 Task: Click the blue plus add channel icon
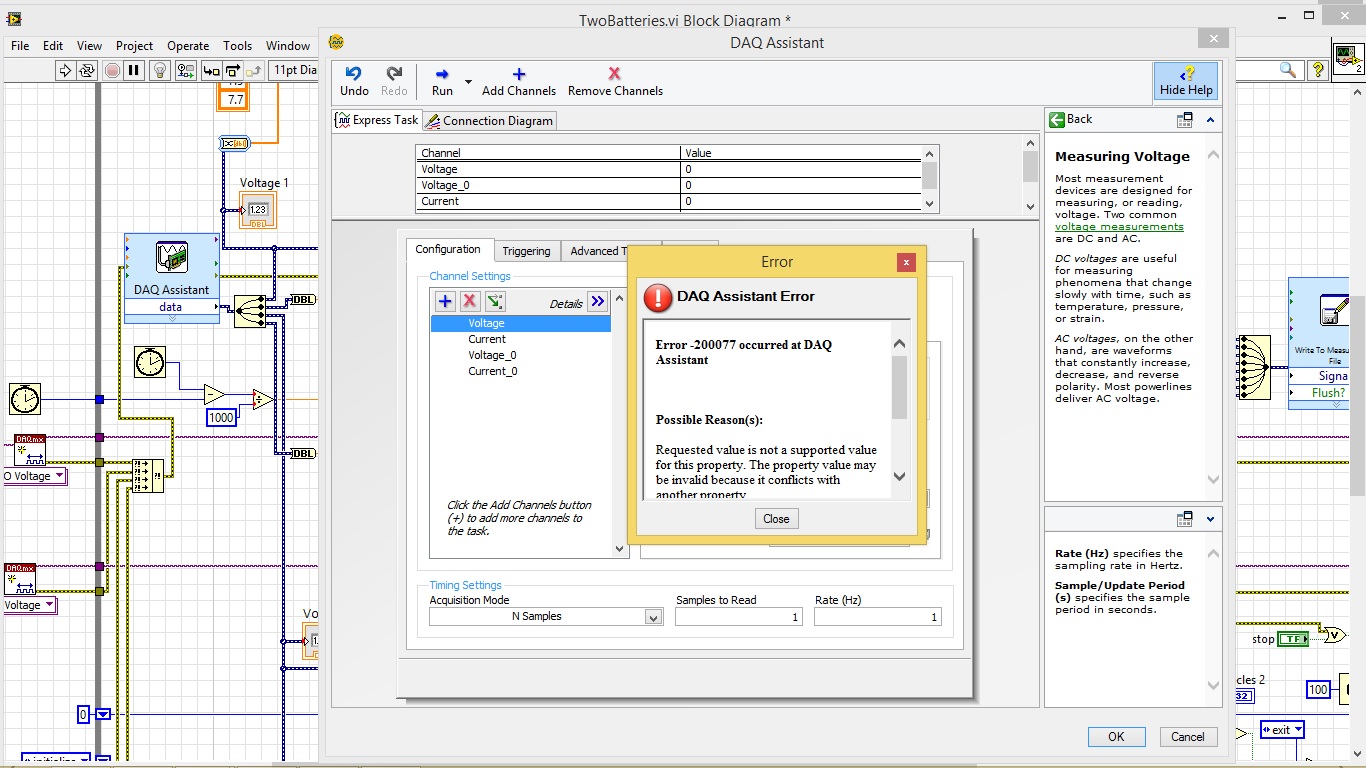coord(445,301)
